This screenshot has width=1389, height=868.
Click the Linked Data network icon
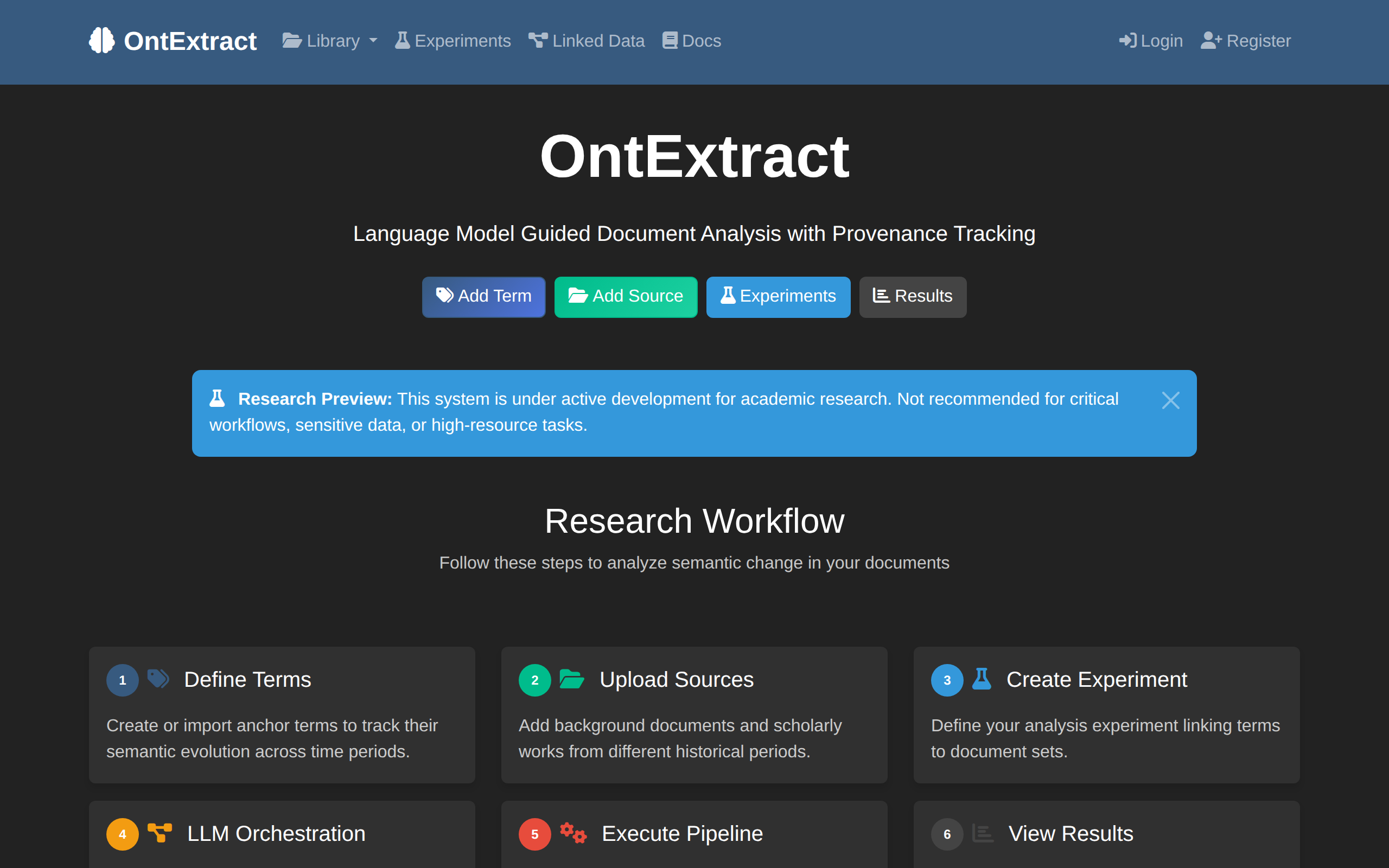(x=537, y=40)
